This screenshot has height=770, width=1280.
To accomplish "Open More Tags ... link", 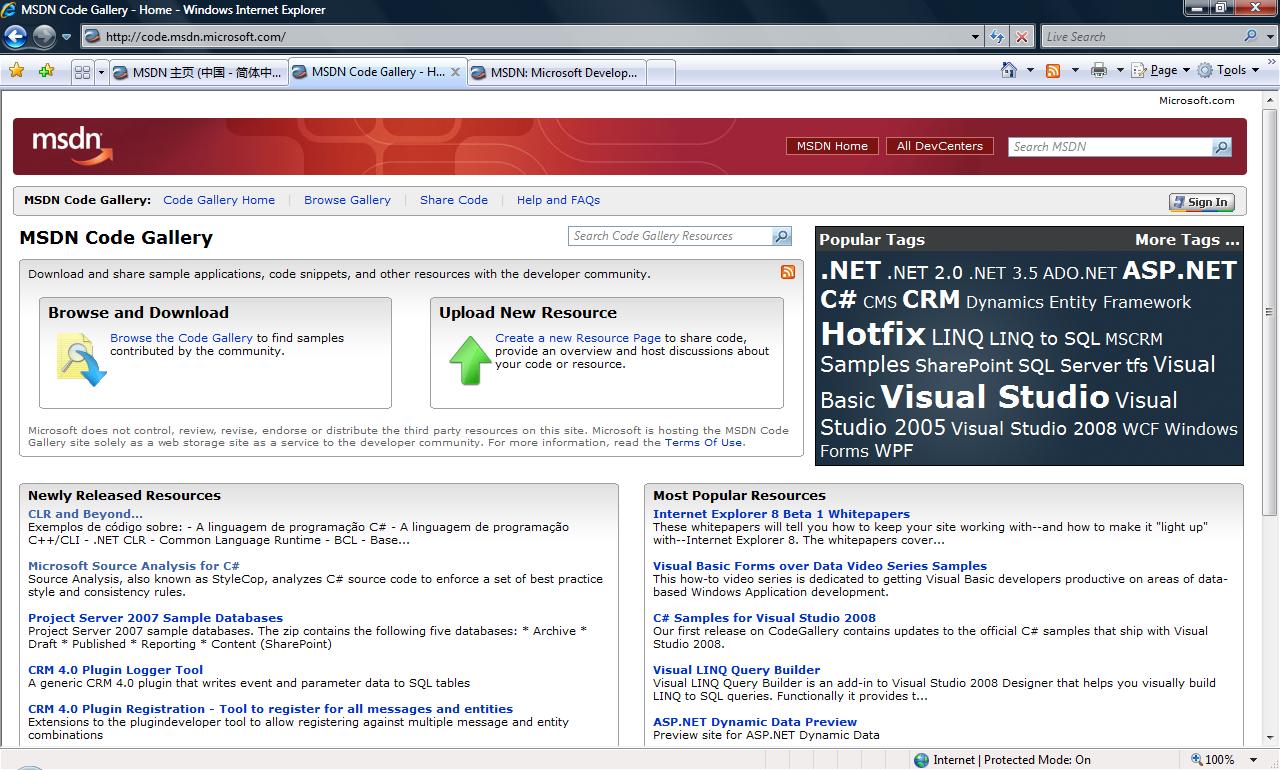I will tap(1187, 240).
